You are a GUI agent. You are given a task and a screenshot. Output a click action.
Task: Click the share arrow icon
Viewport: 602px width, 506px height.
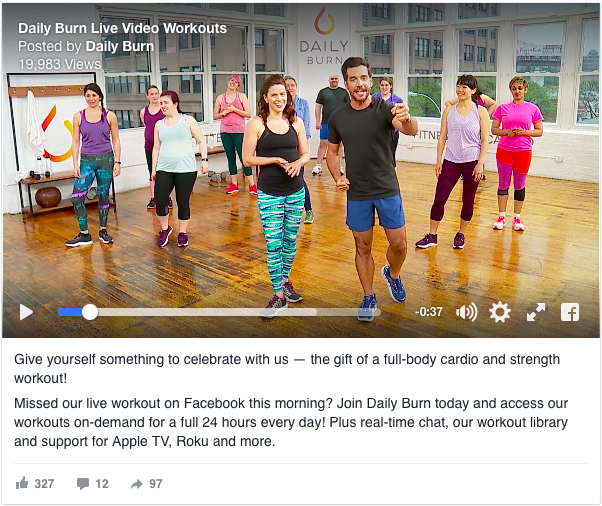[137, 484]
